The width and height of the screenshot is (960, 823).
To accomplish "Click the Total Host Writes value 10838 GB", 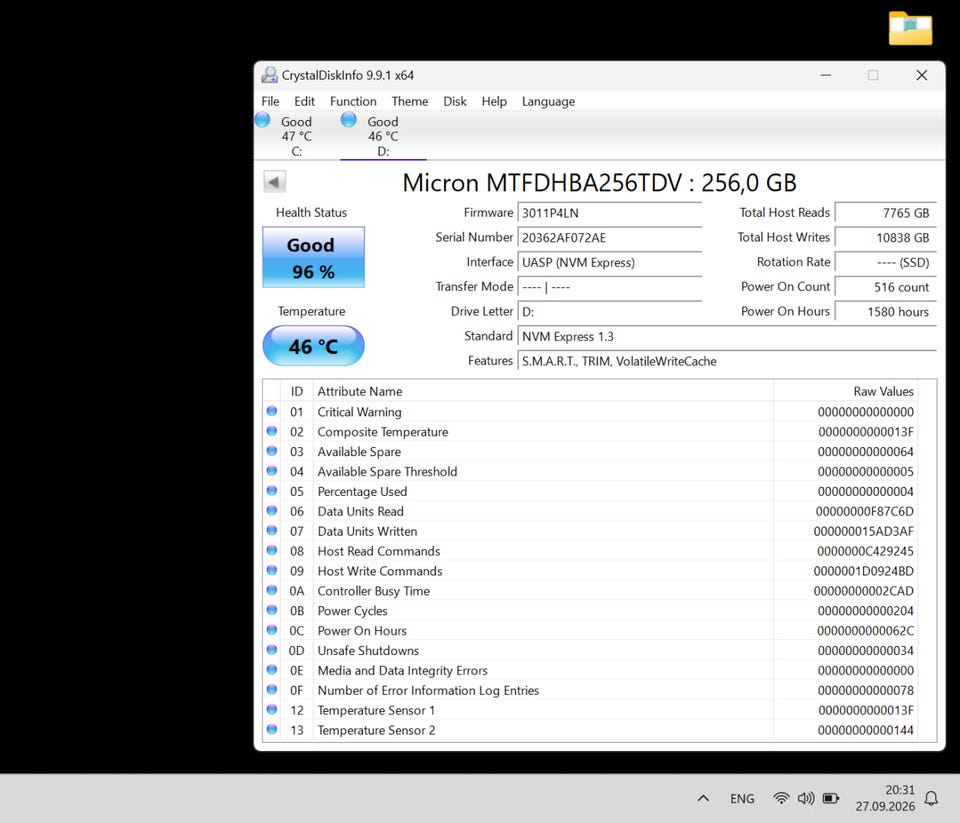I will [x=885, y=238].
